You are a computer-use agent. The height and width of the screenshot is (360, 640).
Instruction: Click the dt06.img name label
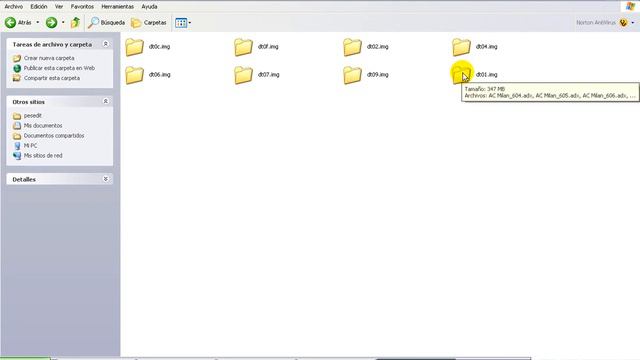pos(160,75)
